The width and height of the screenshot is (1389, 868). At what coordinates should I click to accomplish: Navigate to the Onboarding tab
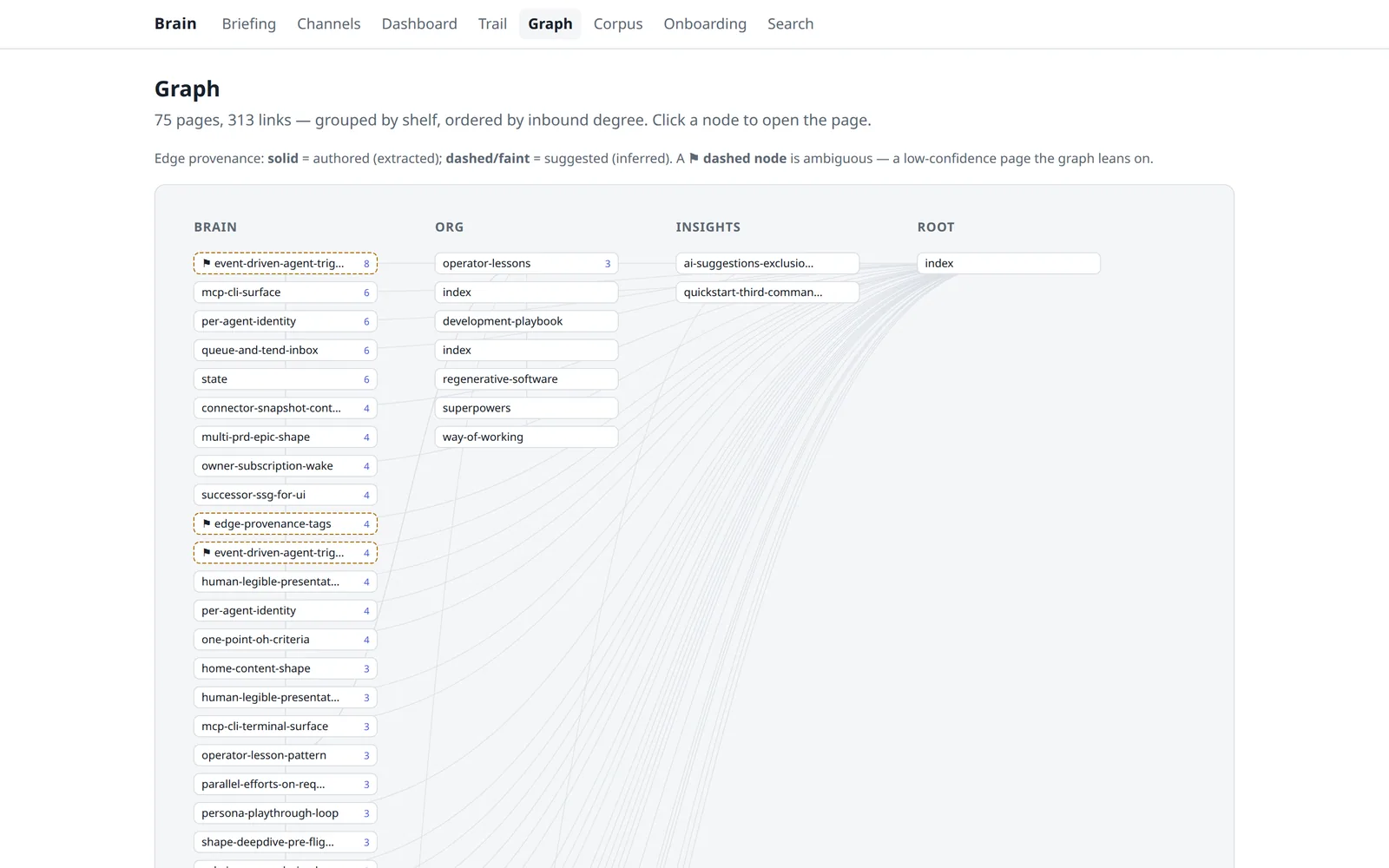705,23
